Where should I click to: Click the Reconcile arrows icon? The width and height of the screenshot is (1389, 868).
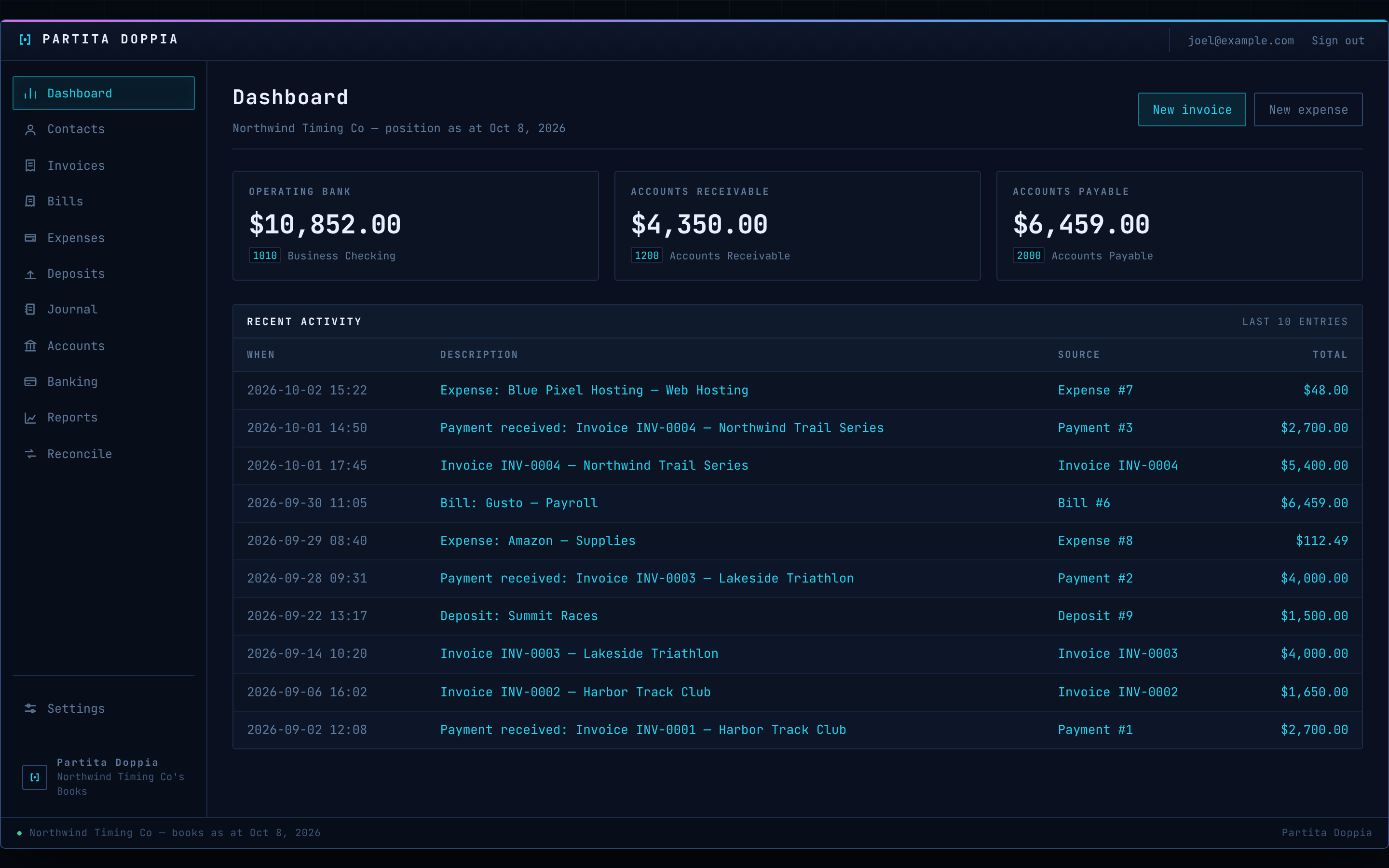[x=30, y=454]
